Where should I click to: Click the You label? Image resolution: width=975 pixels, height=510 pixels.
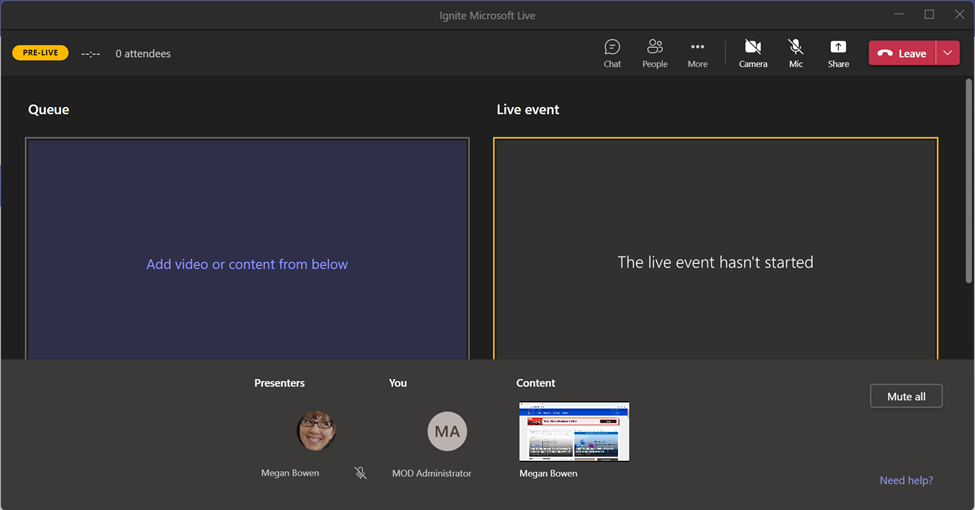[398, 383]
